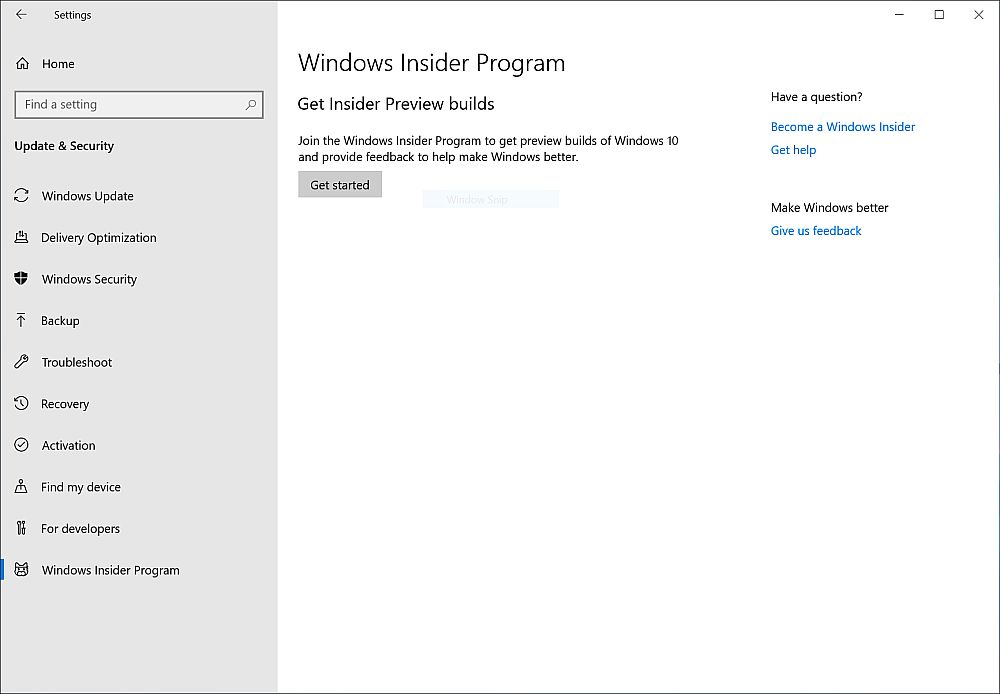Screen dimensions: 1000x694
Task: Open Become a Windows Insider link
Action: [842, 126]
